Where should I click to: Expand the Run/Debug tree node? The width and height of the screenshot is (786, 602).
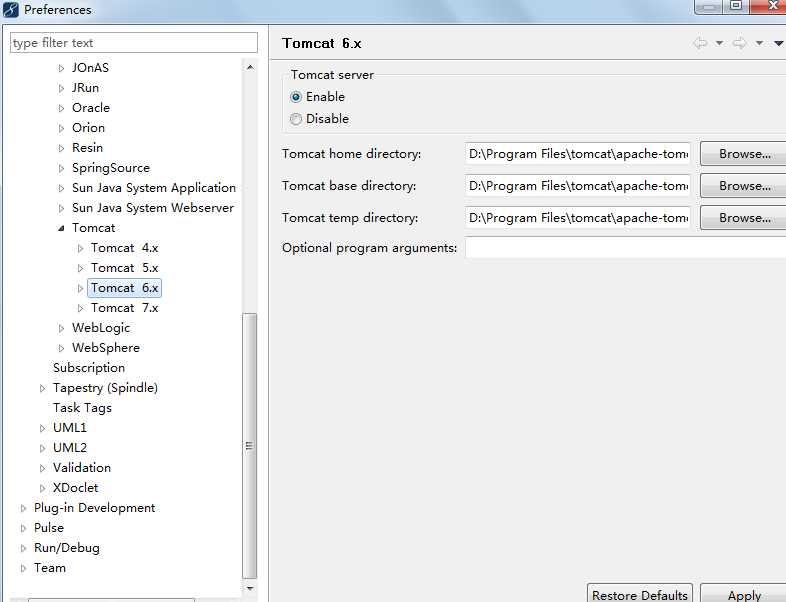[x=23, y=549]
